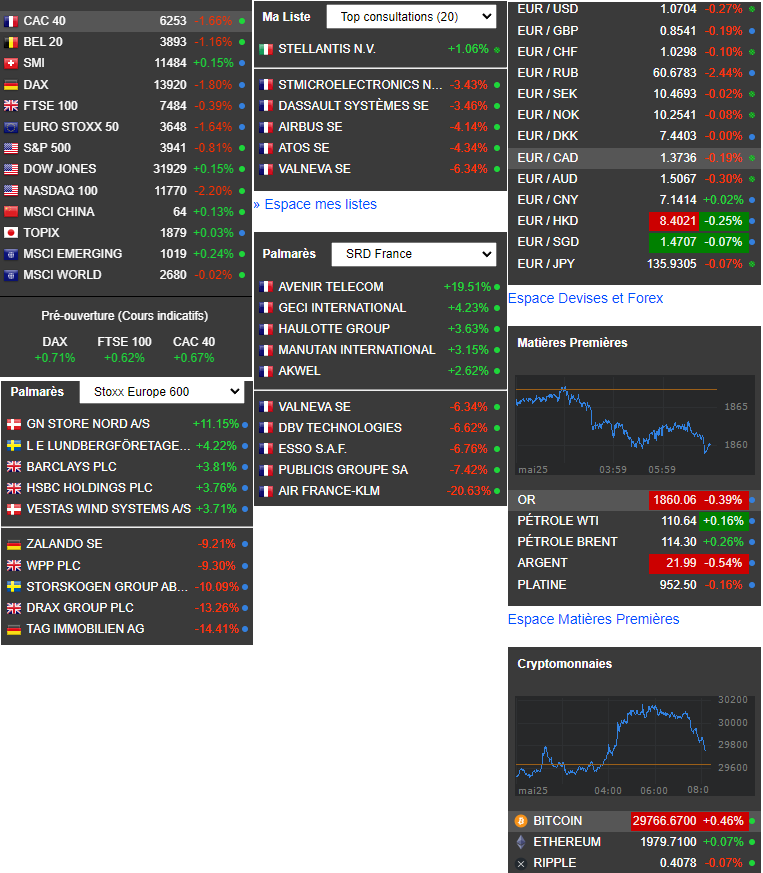This screenshot has height=873, width=763.
Task: Click the German flag beside DAX index
Action: click(x=11, y=85)
